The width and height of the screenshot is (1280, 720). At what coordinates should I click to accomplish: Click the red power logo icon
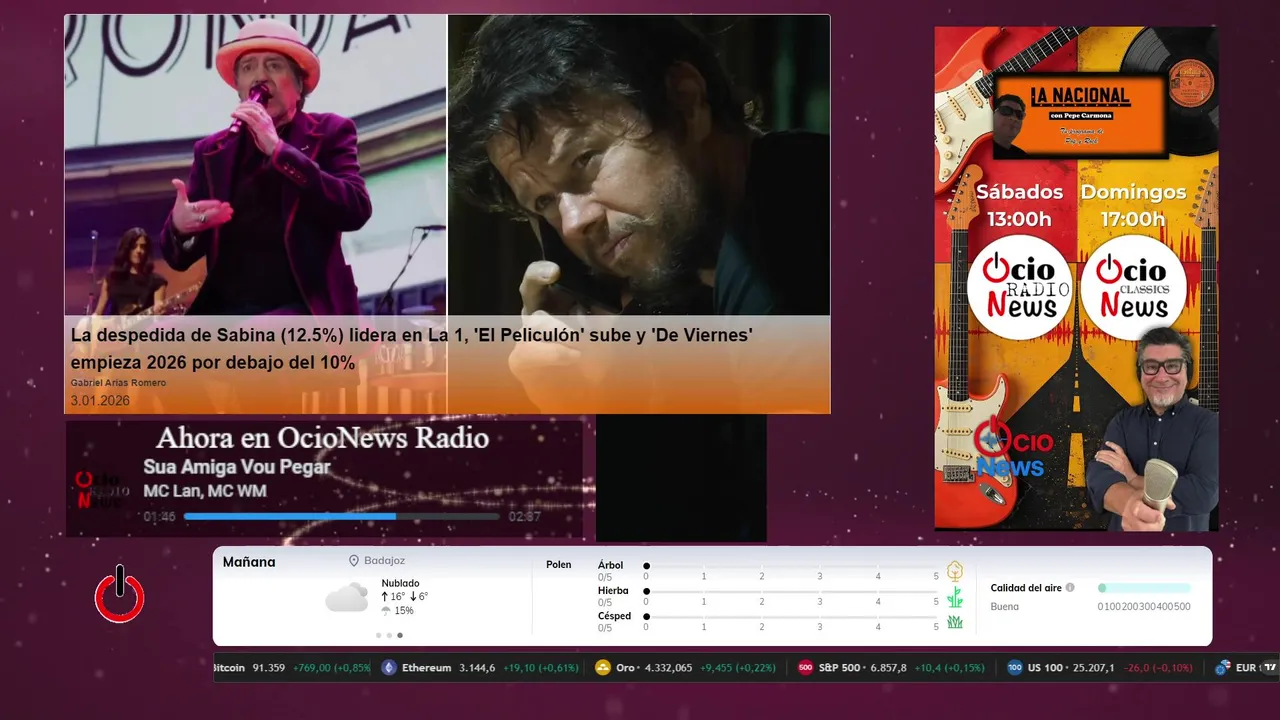(120, 594)
